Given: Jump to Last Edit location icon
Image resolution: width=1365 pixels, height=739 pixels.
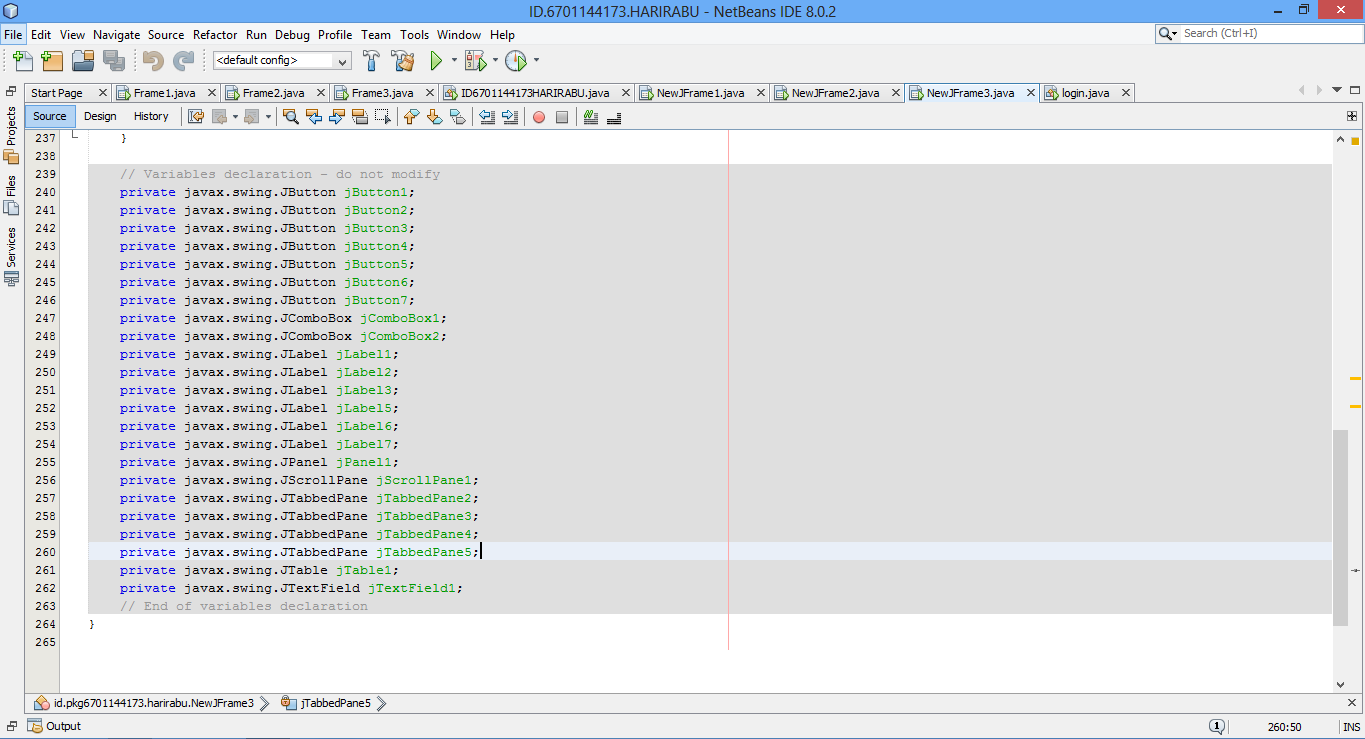Looking at the screenshot, I should 196,117.
